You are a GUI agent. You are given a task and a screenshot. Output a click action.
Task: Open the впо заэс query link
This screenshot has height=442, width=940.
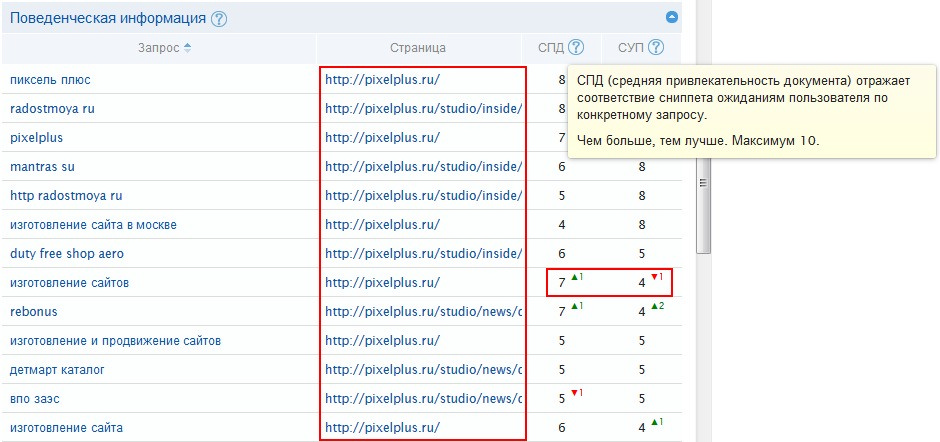[36, 399]
